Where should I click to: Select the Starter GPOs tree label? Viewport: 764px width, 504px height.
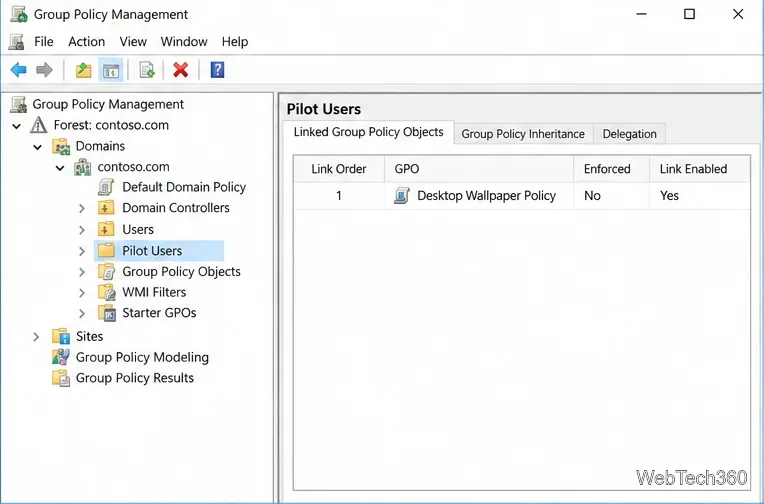(x=159, y=313)
